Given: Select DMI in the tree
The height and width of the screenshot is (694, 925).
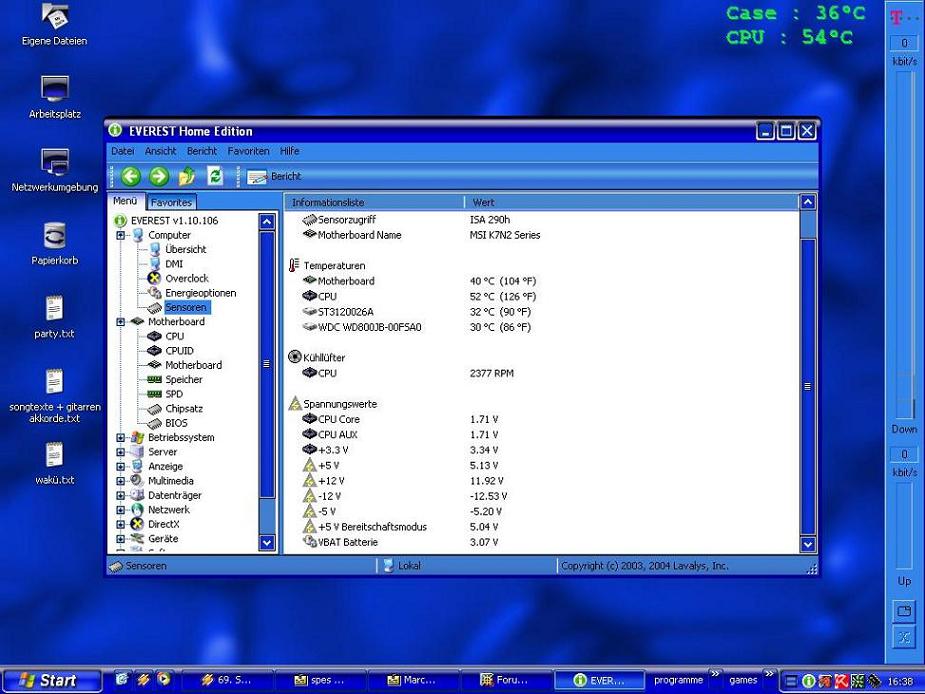Looking at the screenshot, I should tap(174, 264).
